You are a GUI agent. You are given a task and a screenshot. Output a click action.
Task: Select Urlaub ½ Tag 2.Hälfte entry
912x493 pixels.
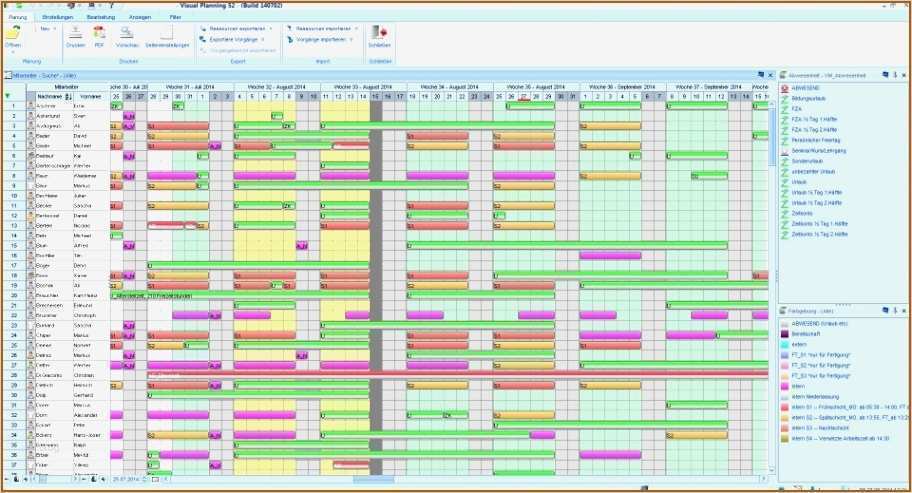point(817,203)
